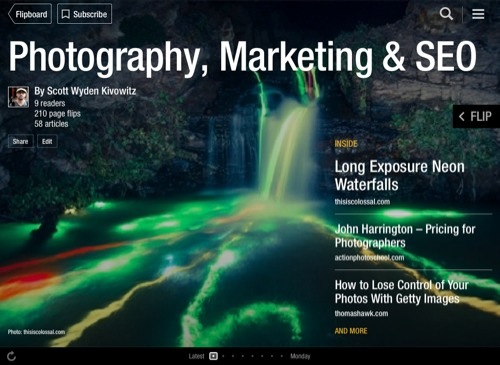500x365 pixels.
Task: Click the INSIDE section label
Action: click(346, 144)
